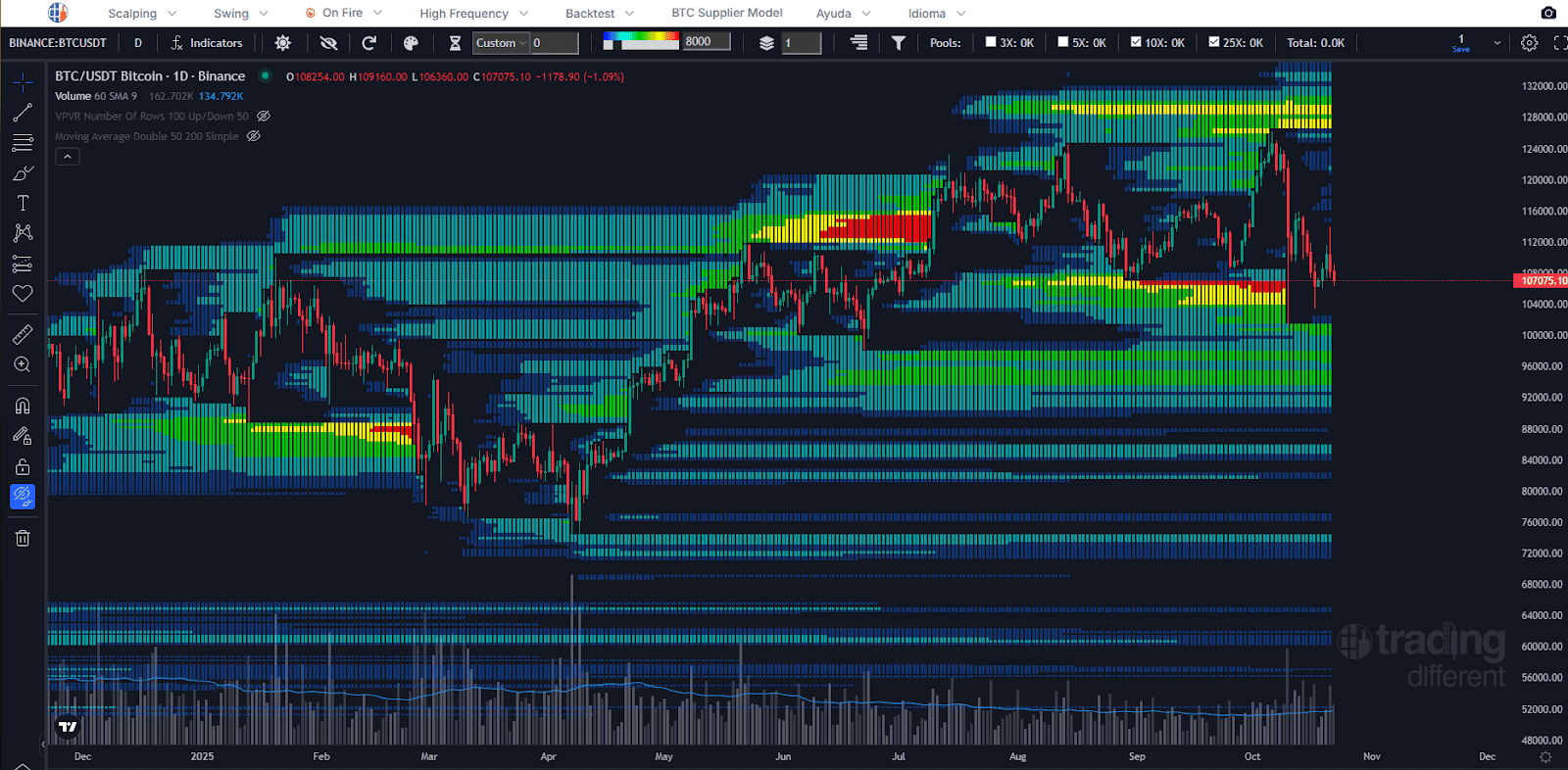Screen dimensions: 1568x770
Task: Expand the layout save dropdown arrow
Action: [x=1496, y=43]
